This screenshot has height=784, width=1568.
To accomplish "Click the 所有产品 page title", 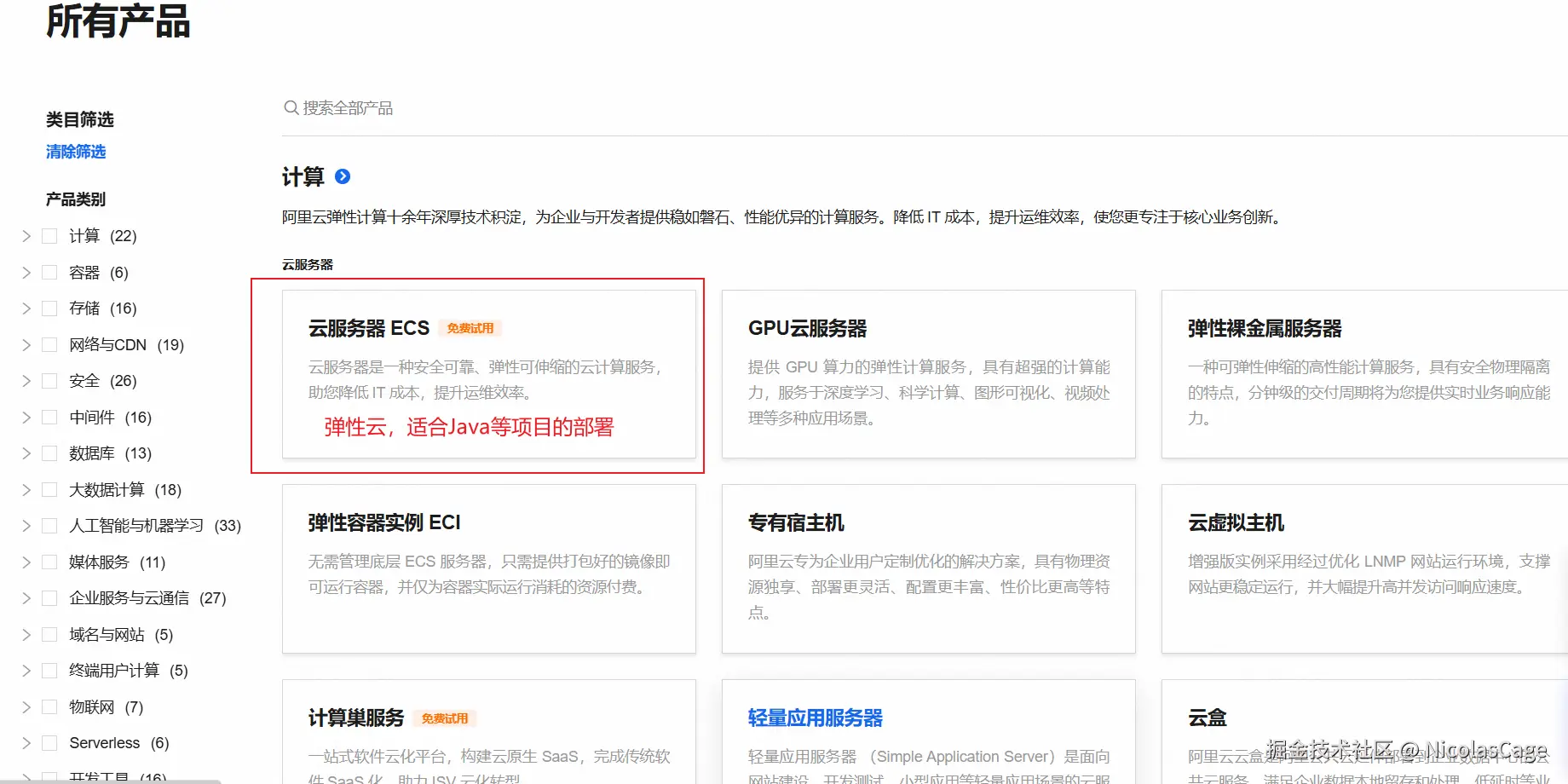I will point(118,22).
